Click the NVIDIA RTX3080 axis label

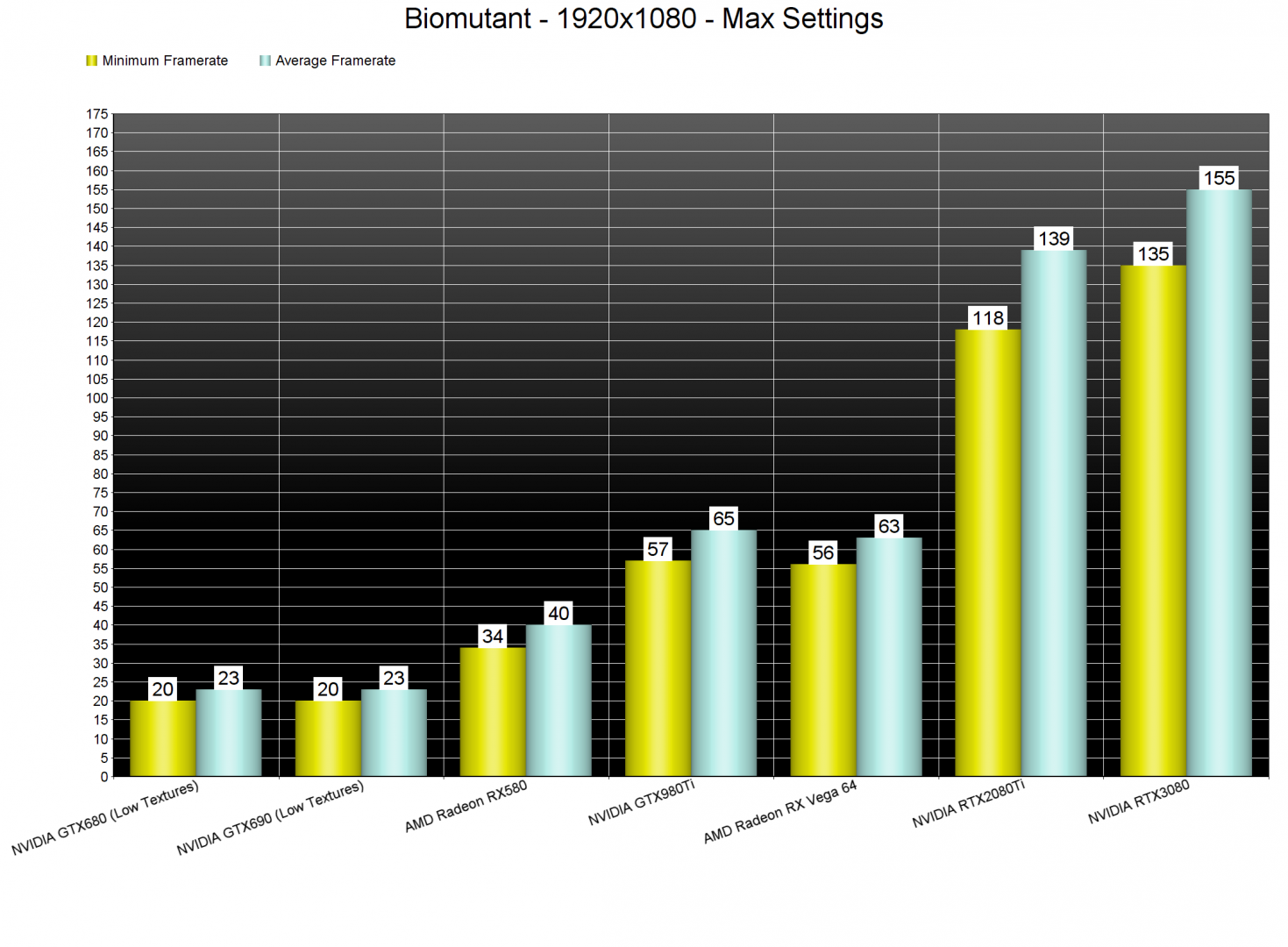click(1138, 801)
